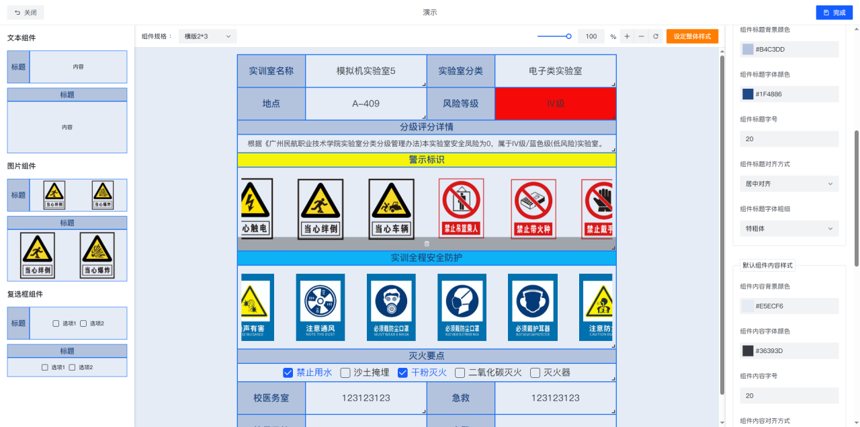Click 123123123 next to 急救
This screenshot has height=427, width=860.
[555, 398]
